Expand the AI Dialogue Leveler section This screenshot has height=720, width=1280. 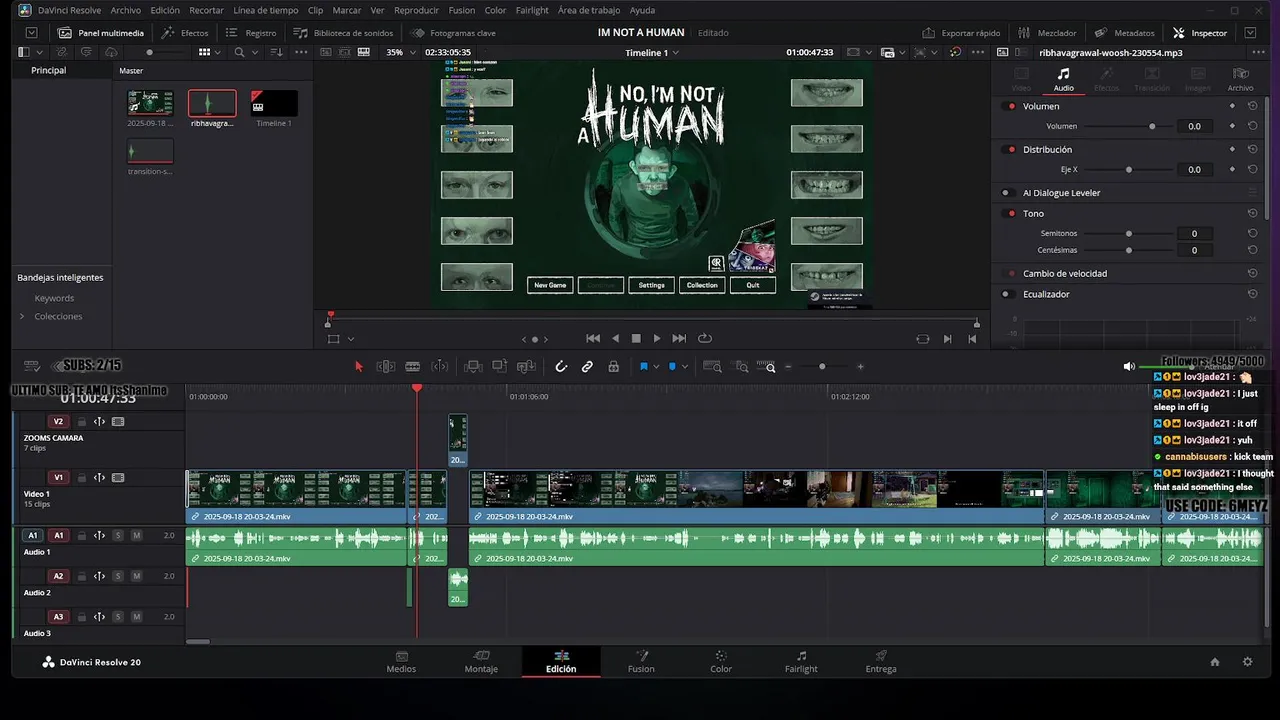coord(1061,192)
